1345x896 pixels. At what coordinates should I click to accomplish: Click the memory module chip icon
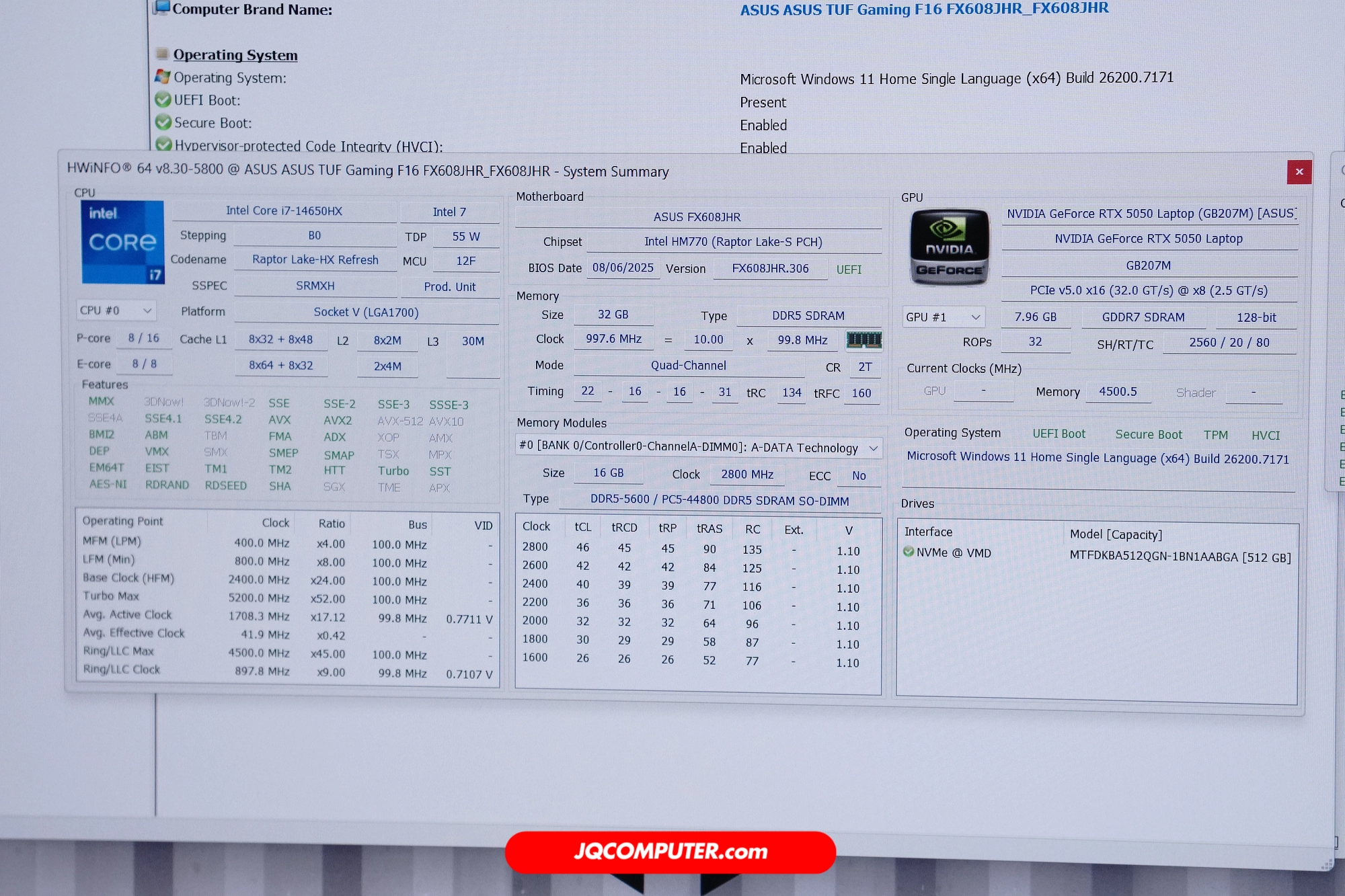(863, 340)
